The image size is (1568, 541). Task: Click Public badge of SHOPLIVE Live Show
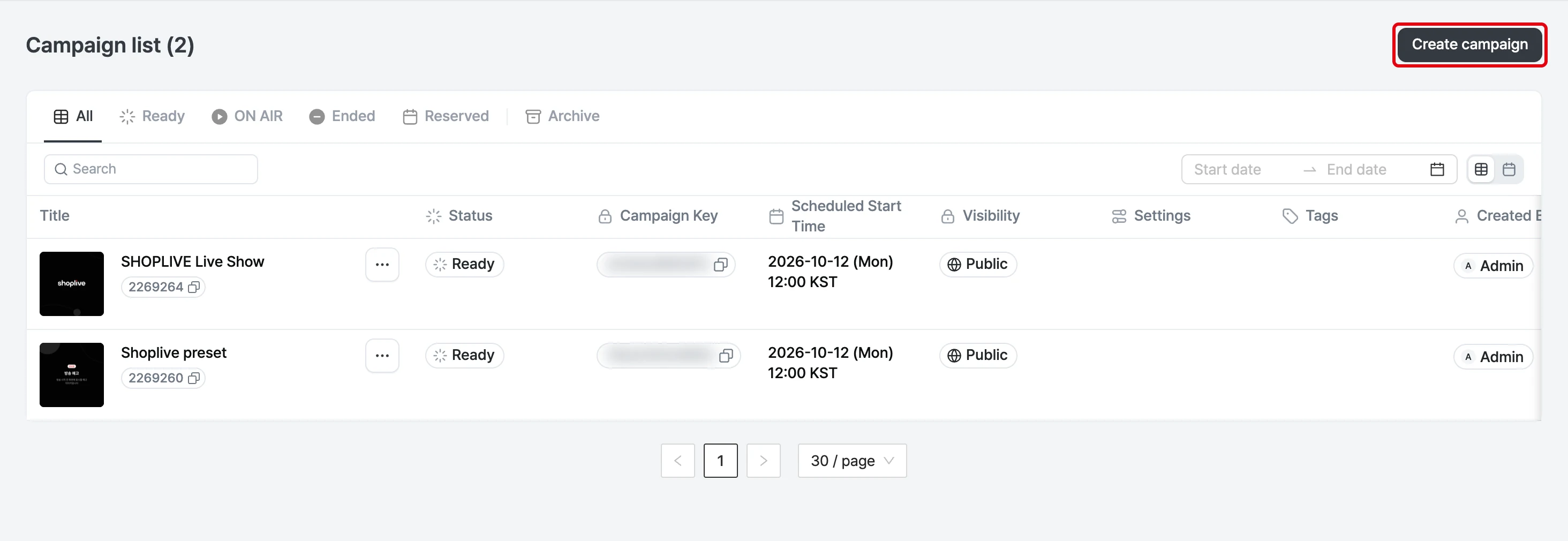click(x=978, y=265)
